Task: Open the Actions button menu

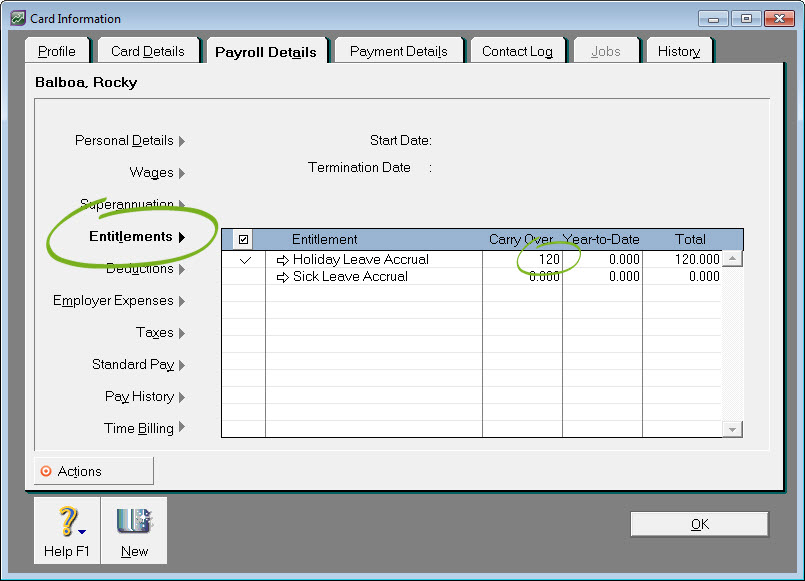Action: (x=94, y=471)
